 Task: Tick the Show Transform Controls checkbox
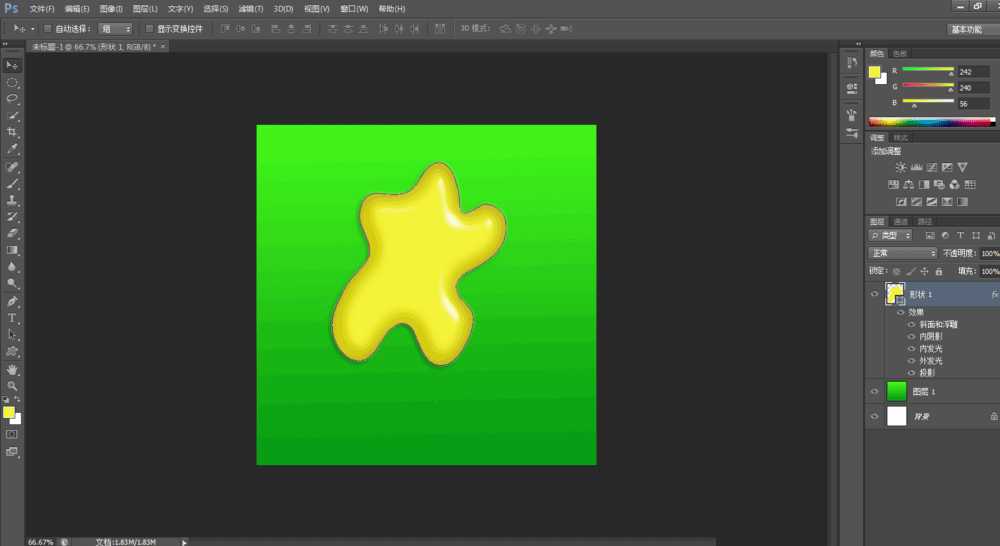(149, 29)
